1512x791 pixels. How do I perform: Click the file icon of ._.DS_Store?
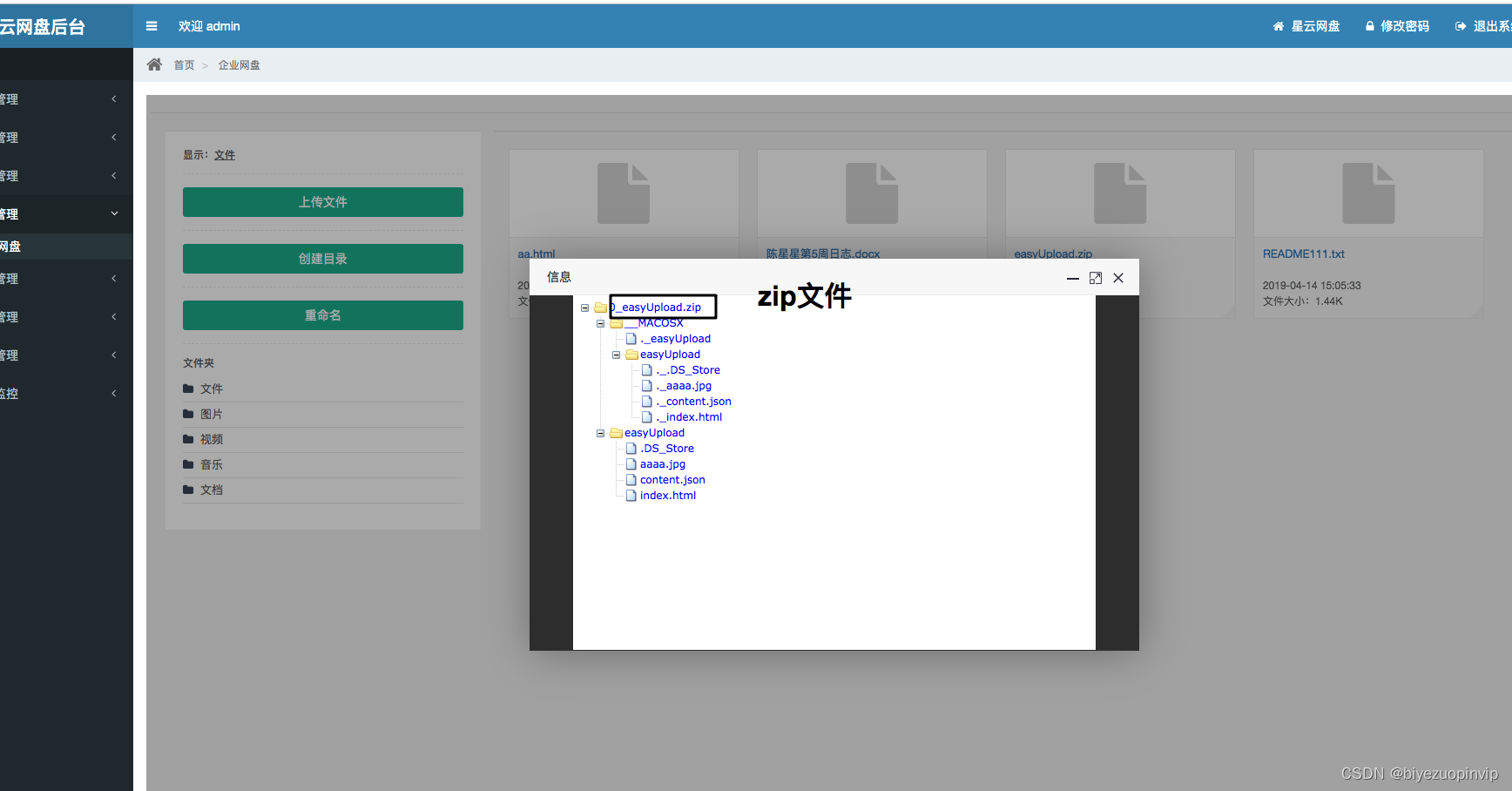coord(647,370)
